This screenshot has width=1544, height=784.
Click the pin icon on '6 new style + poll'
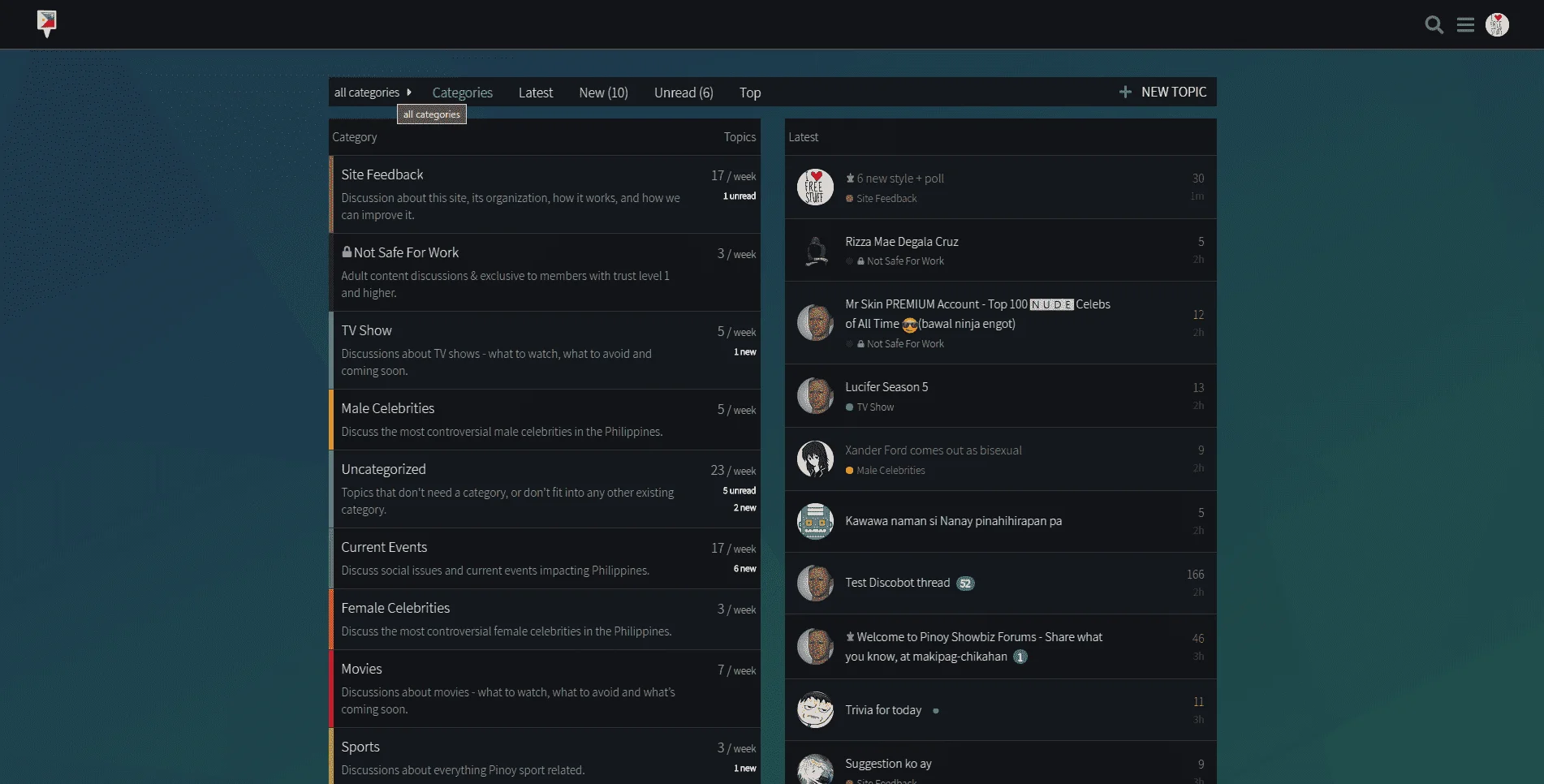tap(850, 178)
